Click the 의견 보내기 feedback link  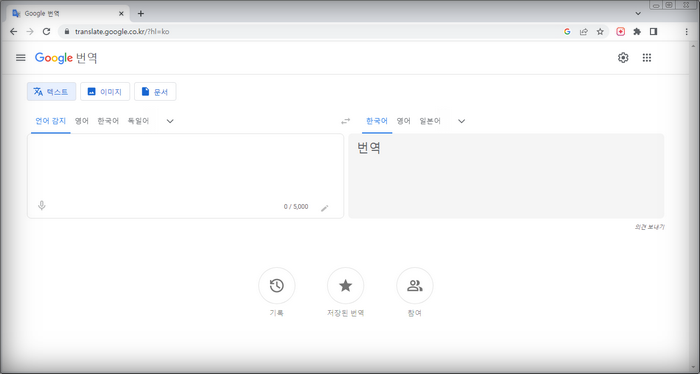coord(650,227)
